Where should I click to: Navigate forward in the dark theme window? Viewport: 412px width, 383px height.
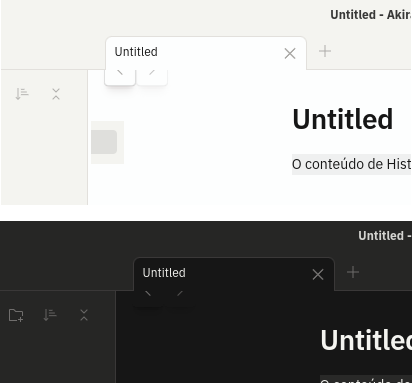click(x=180, y=298)
